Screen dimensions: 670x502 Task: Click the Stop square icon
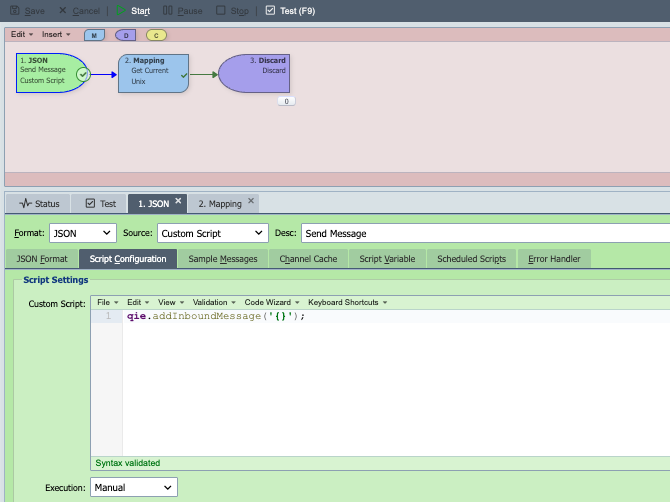click(x=220, y=10)
